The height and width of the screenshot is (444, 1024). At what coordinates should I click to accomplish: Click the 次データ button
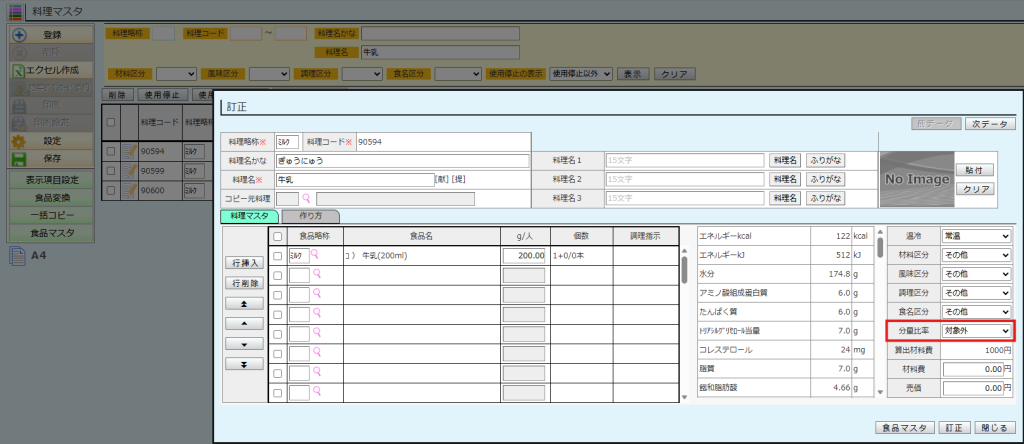989,124
